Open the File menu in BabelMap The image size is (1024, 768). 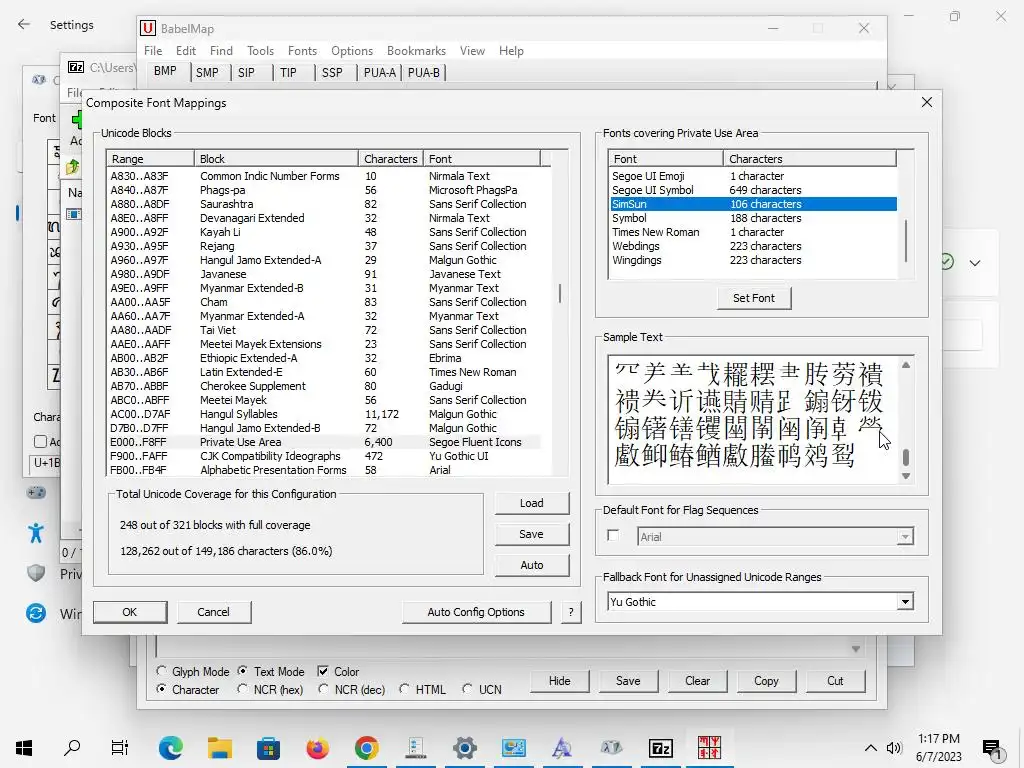click(x=153, y=50)
